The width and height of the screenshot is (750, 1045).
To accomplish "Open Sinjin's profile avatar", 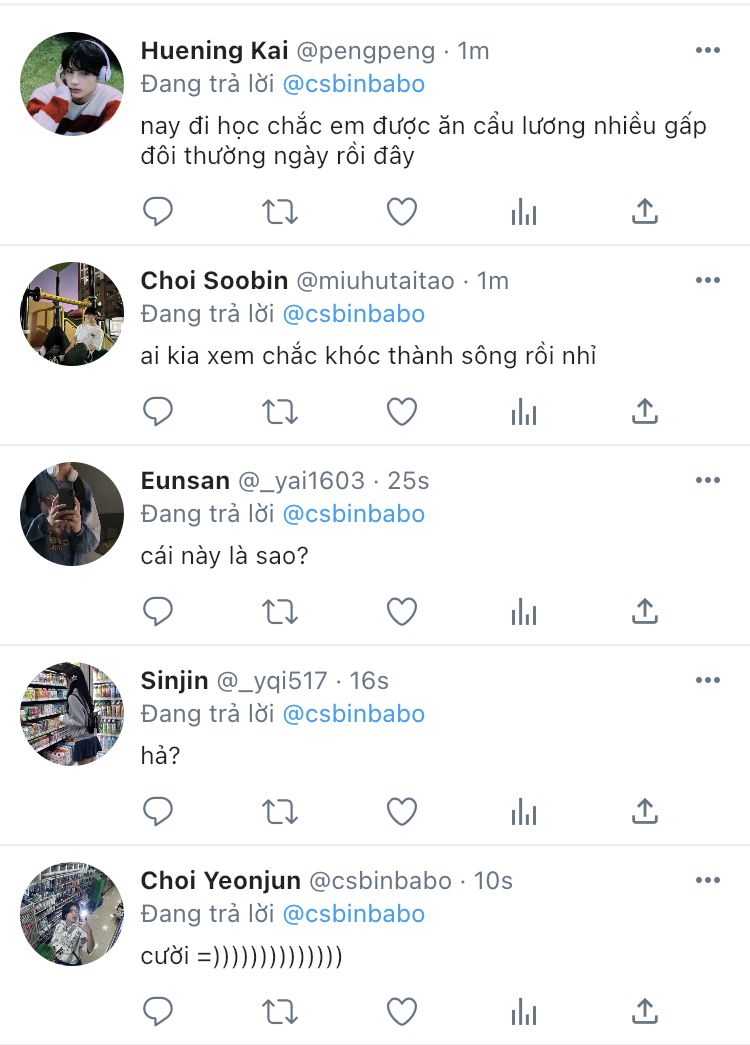I will pyautogui.click(x=72, y=714).
